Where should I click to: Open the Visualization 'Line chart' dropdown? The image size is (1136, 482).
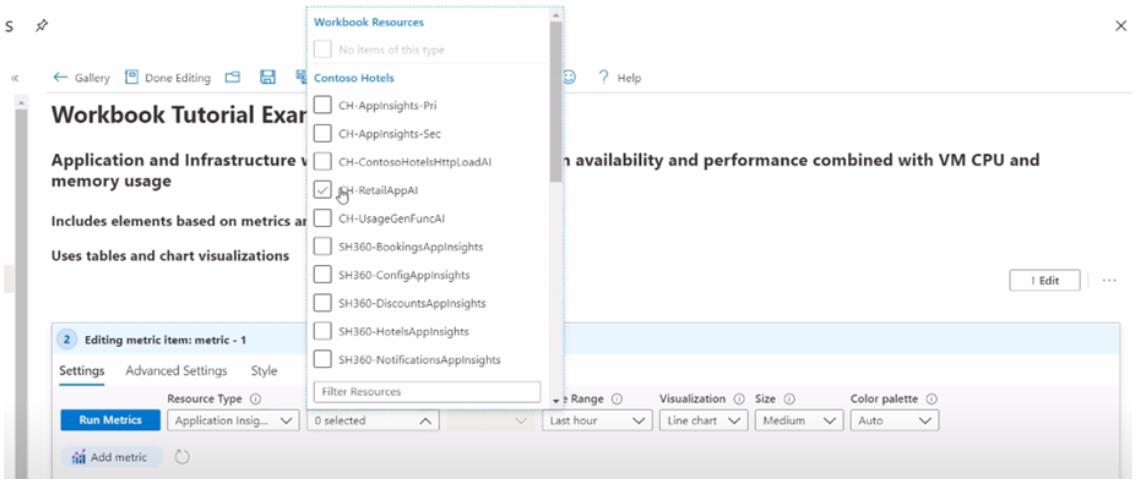[703, 420]
